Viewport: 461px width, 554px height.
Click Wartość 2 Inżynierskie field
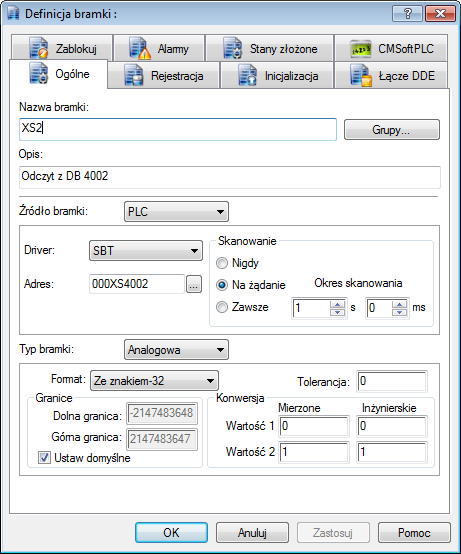point(392,452)
